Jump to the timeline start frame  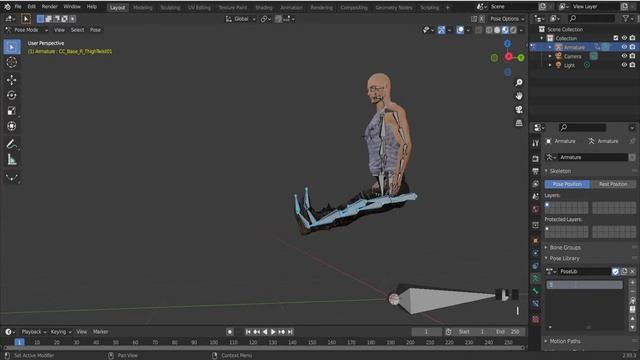pos(248,332)
